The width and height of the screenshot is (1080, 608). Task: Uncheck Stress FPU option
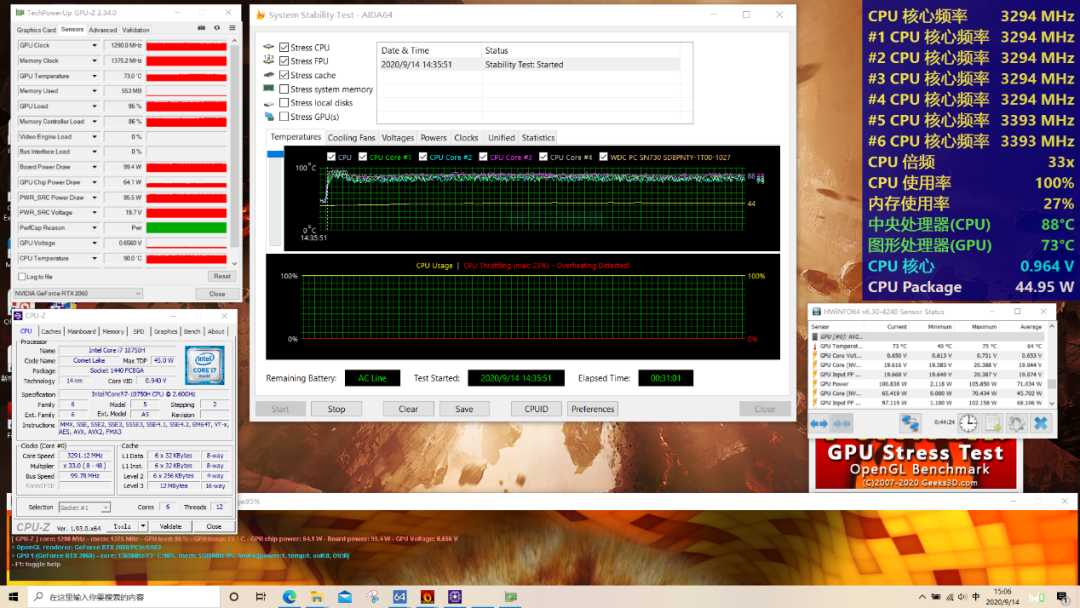[284, 61]
